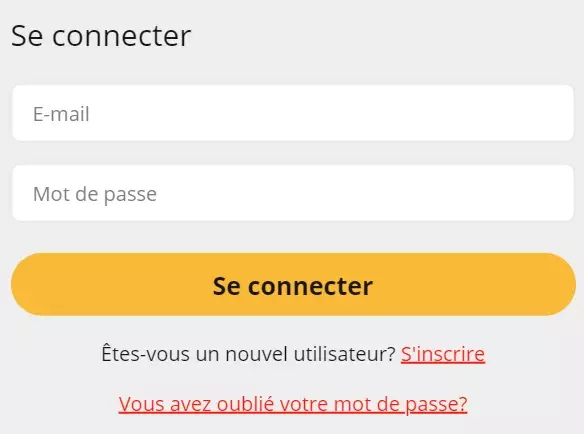Open the S'inscrire registration link
The image size is (584, 434).
click(x=443, y=354)
